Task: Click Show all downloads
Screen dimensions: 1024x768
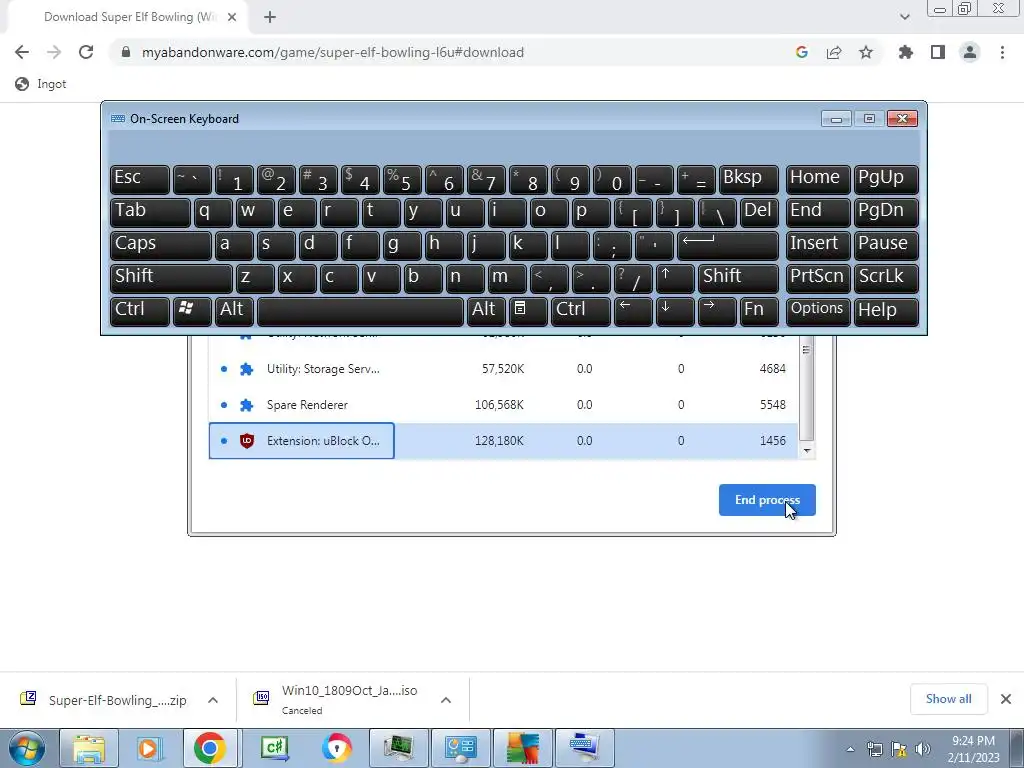Action: pyautogui.click(x=948, y=699)
